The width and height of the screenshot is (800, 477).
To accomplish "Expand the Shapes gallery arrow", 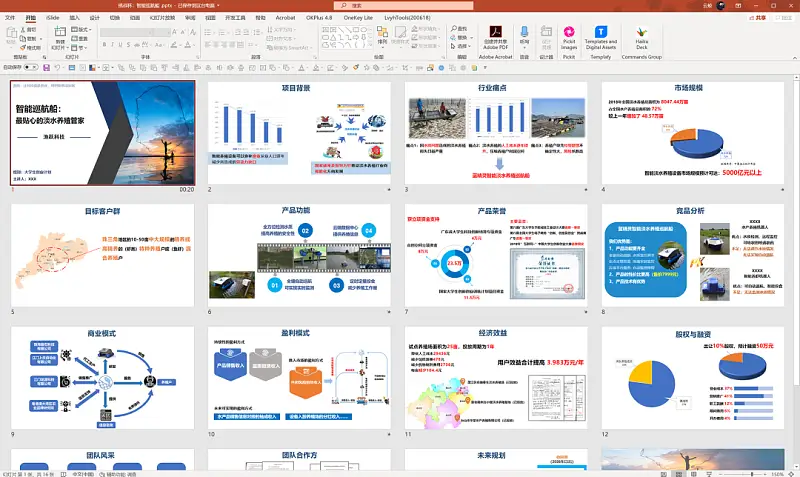I will pyautogui.click(x=370, y=45).
